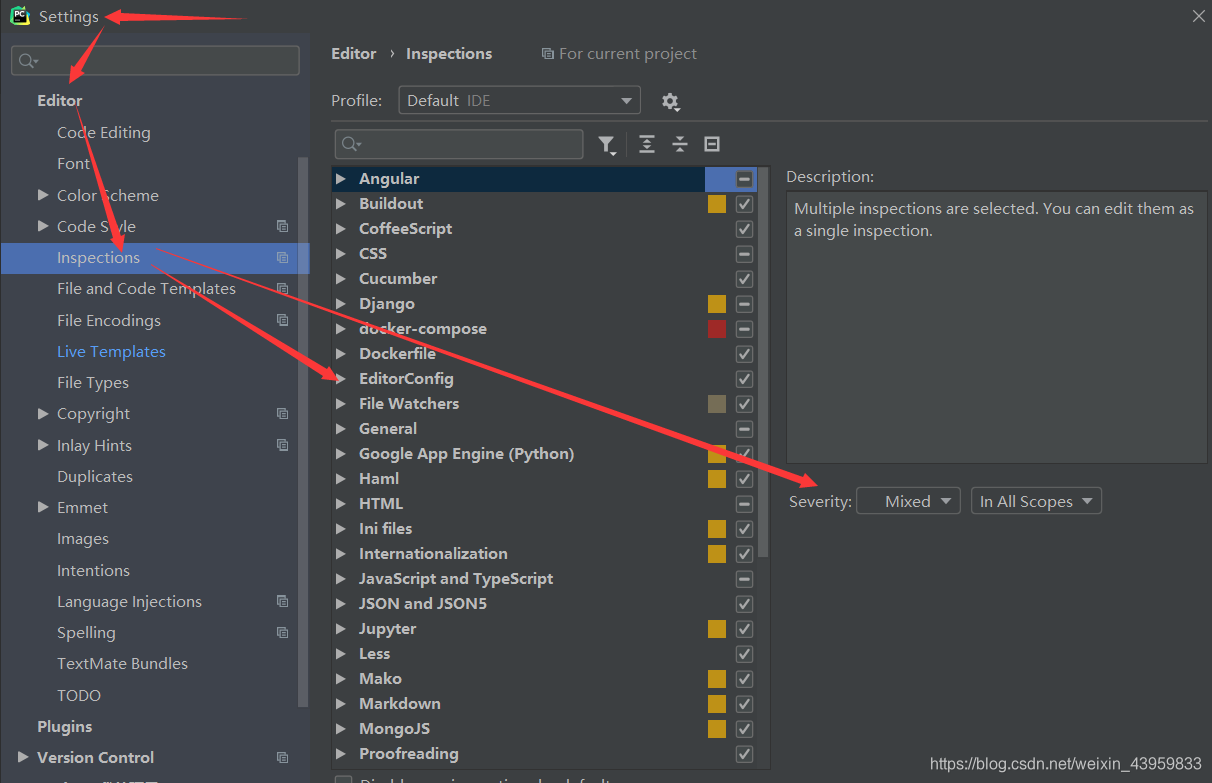Toggle the CSS mixed-state checkbox

coord(744,254)
